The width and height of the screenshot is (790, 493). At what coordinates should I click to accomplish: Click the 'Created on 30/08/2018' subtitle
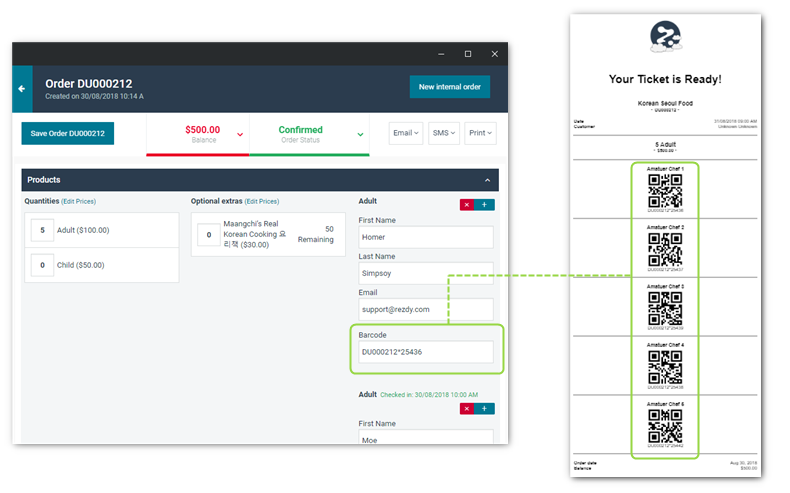(x=94, y=96)
